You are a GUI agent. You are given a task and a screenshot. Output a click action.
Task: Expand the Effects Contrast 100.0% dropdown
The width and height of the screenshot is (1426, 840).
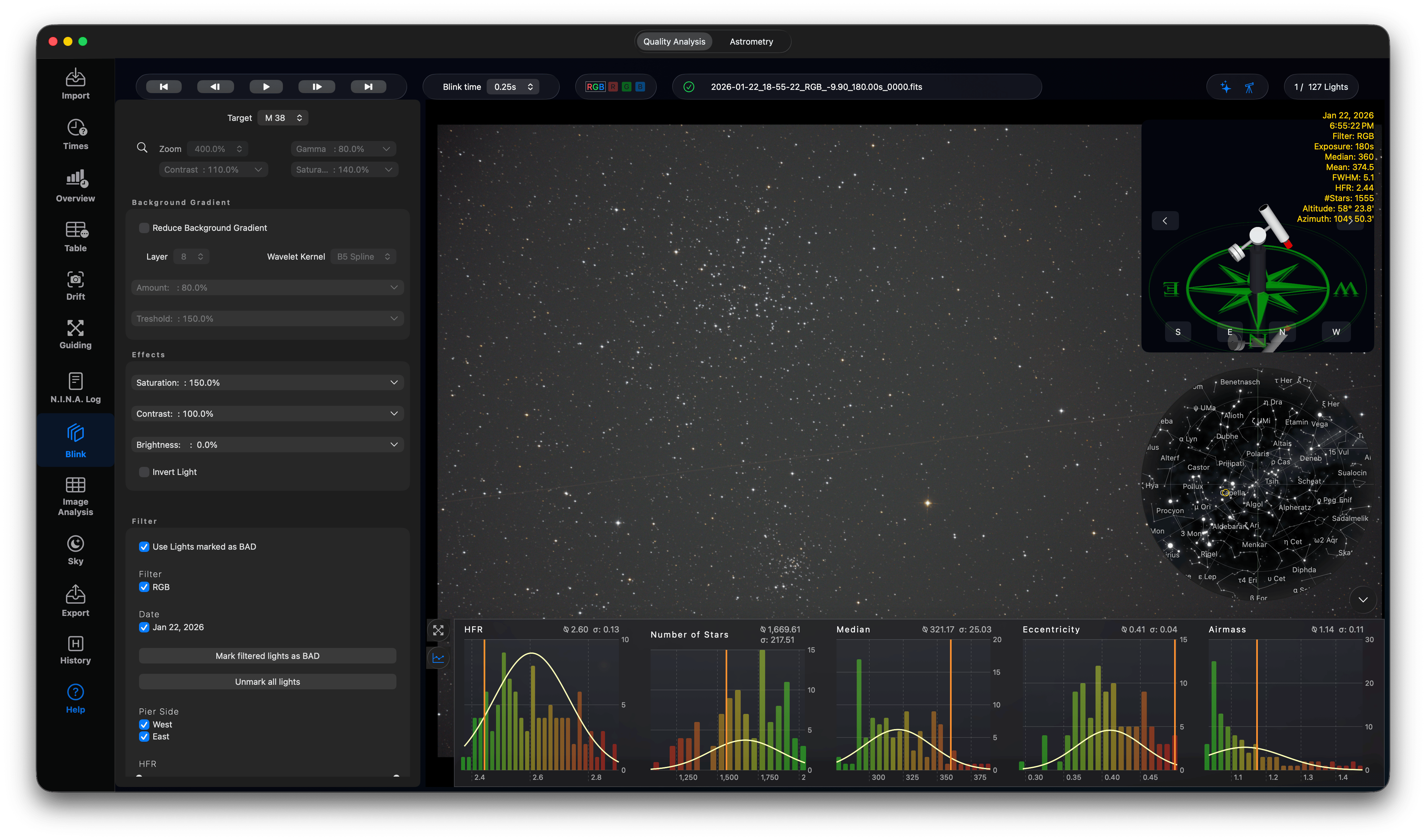(267, 414)
